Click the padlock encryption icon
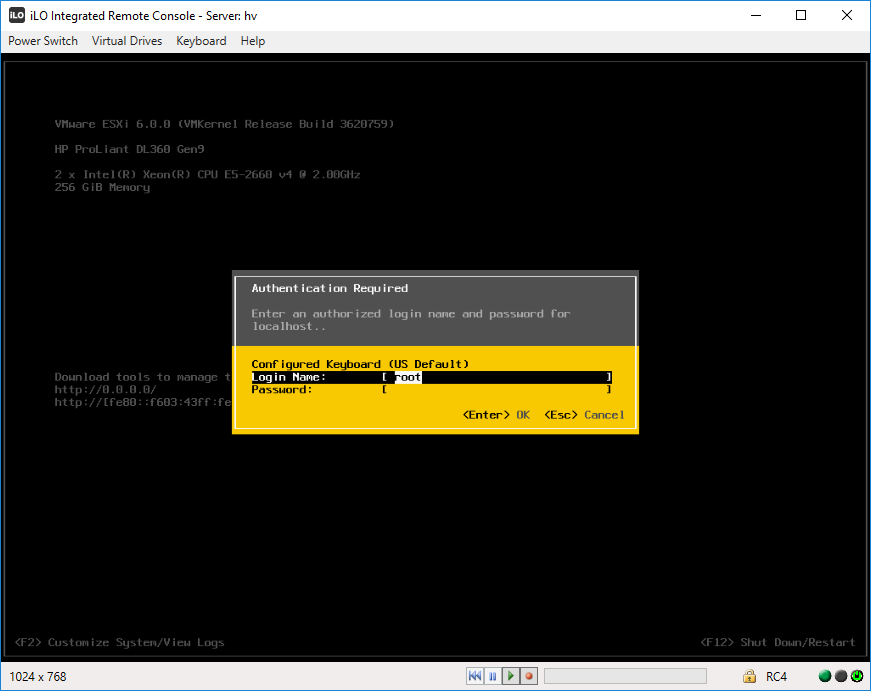This screenshot has height=691, width=871. click(749, 676)
